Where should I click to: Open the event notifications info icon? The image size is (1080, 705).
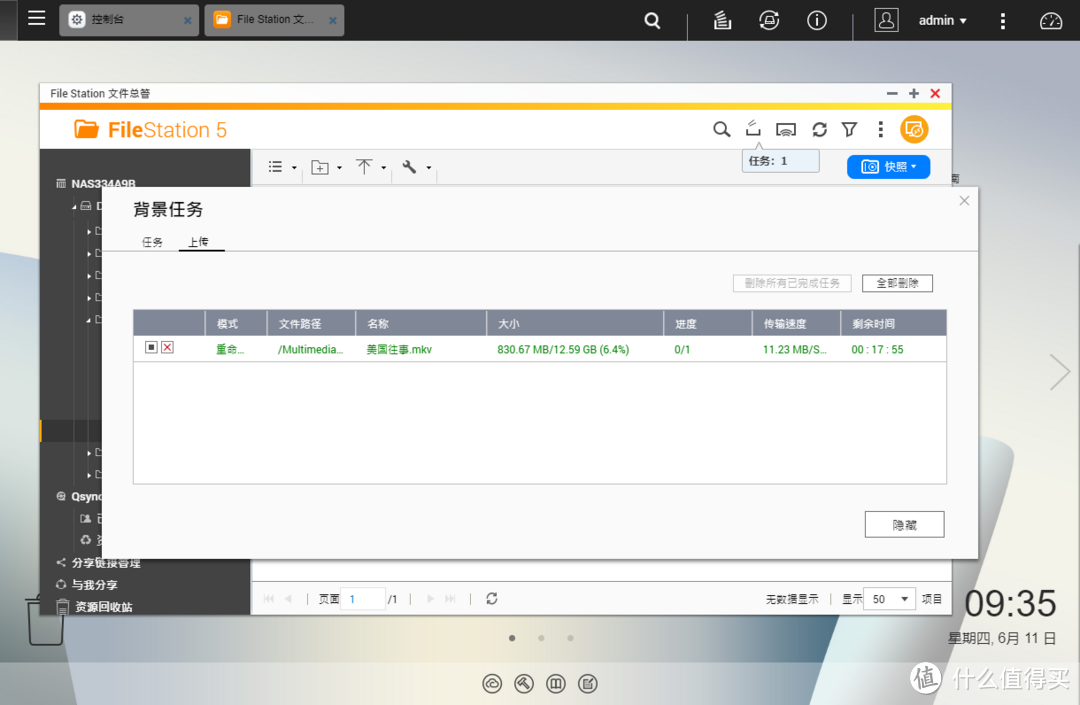tap(817, 21)
